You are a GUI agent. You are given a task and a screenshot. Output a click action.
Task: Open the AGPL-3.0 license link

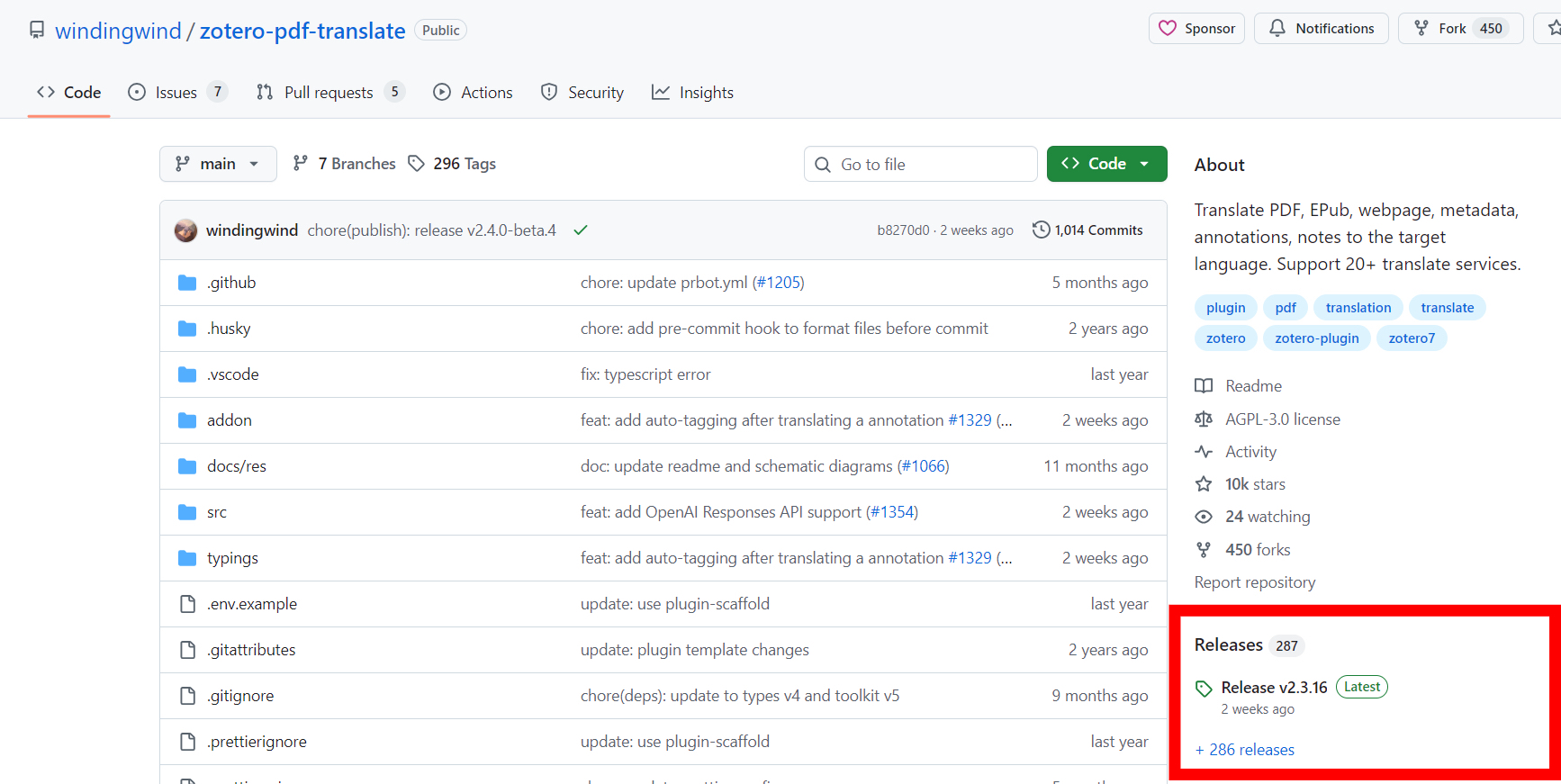(x=1282, y=419)
